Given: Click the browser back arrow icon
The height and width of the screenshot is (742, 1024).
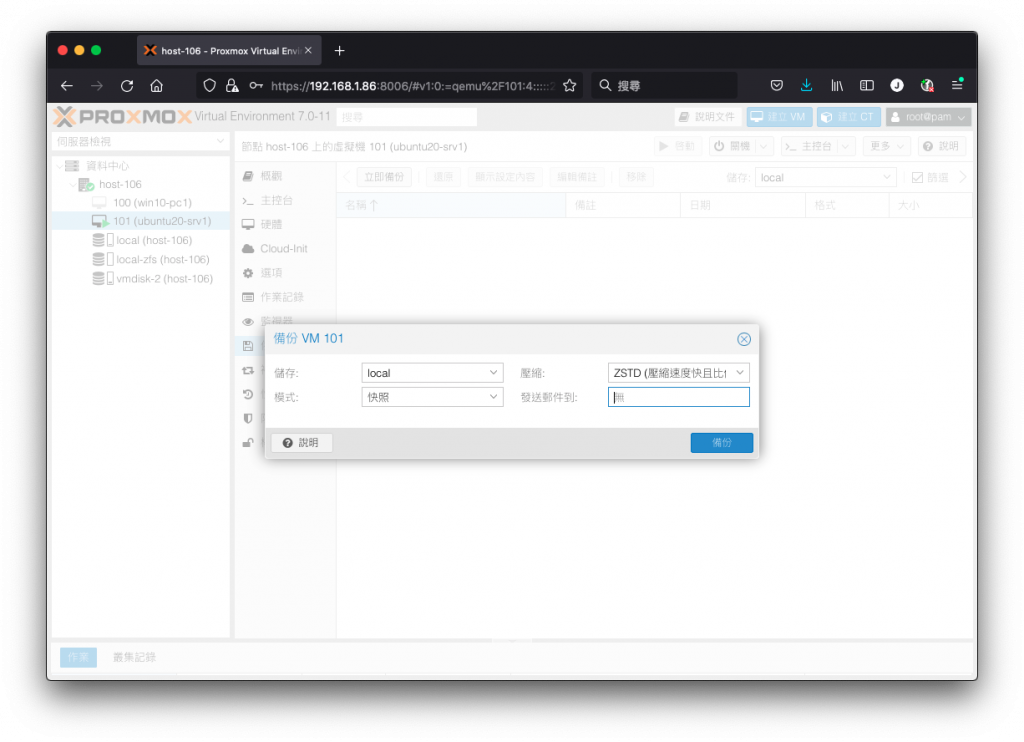Looking at the screenshot, I should click(x=67, y=86).
